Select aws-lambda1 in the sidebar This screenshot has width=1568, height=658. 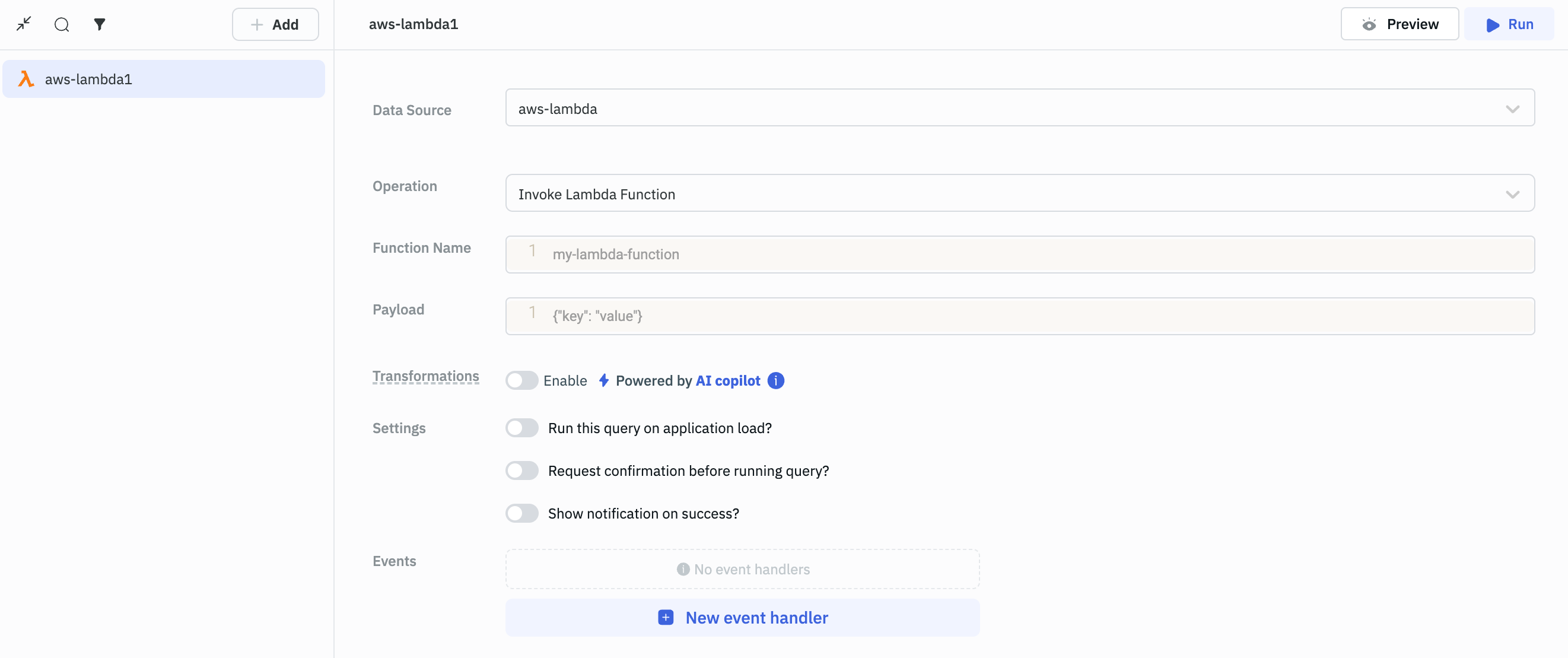[166, 77]
